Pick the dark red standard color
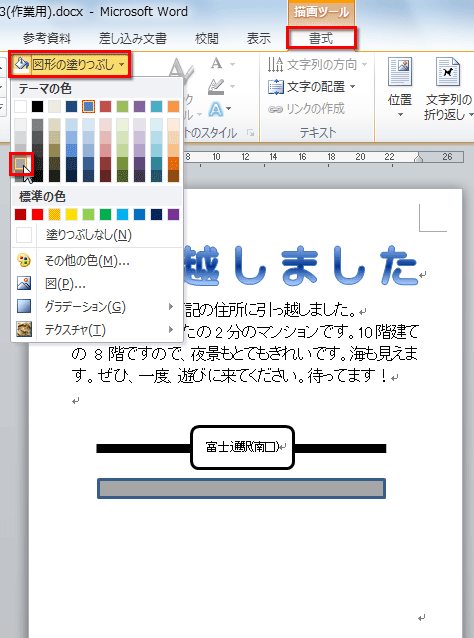The height and width of the screenshot is (638, 474). pyautogui.click(x=20, y=214)
